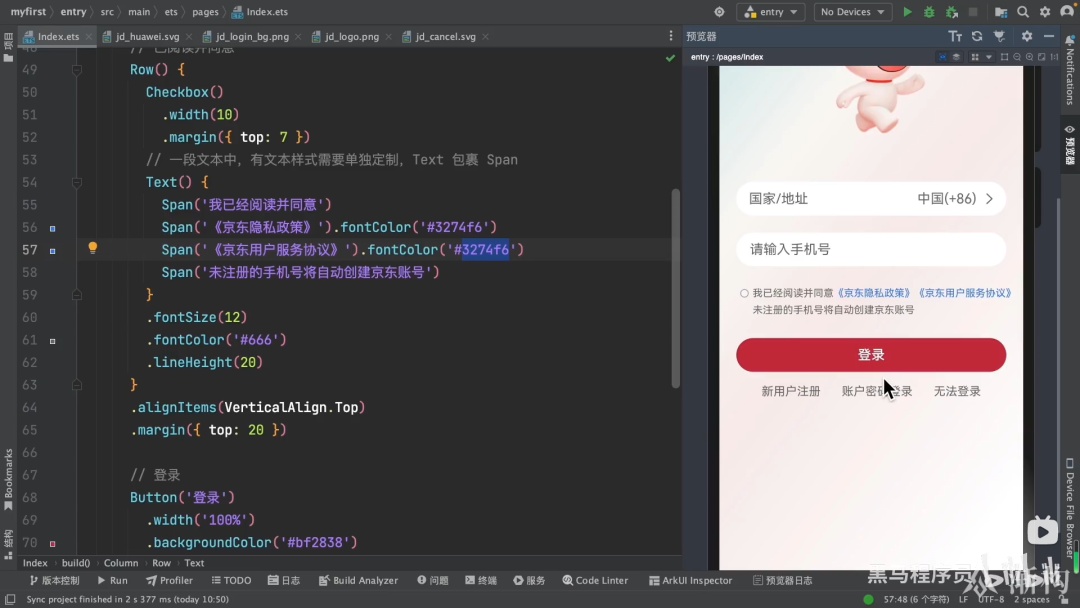Start debugging with the bug icon
Screen dimensions: 1080x608
929,12
